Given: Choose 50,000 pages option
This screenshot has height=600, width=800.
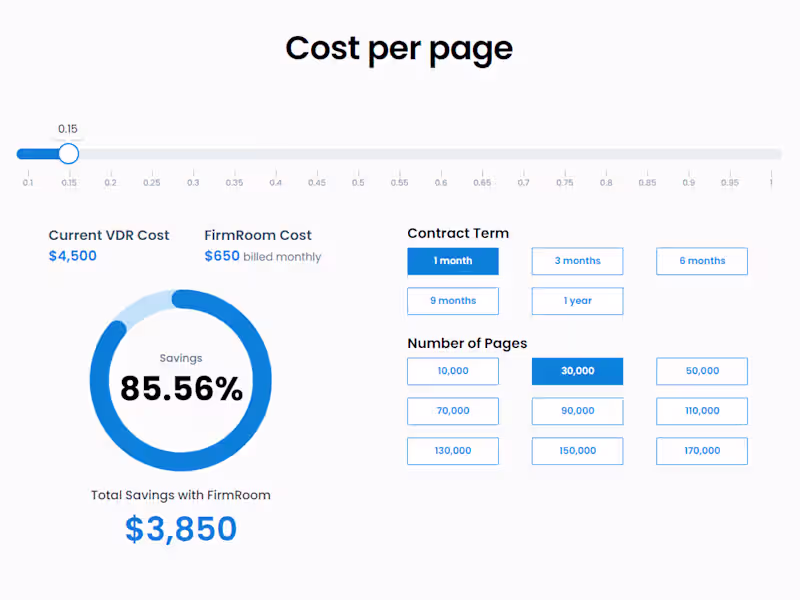Looking at the screenshot, I should [x=702, y=371].
